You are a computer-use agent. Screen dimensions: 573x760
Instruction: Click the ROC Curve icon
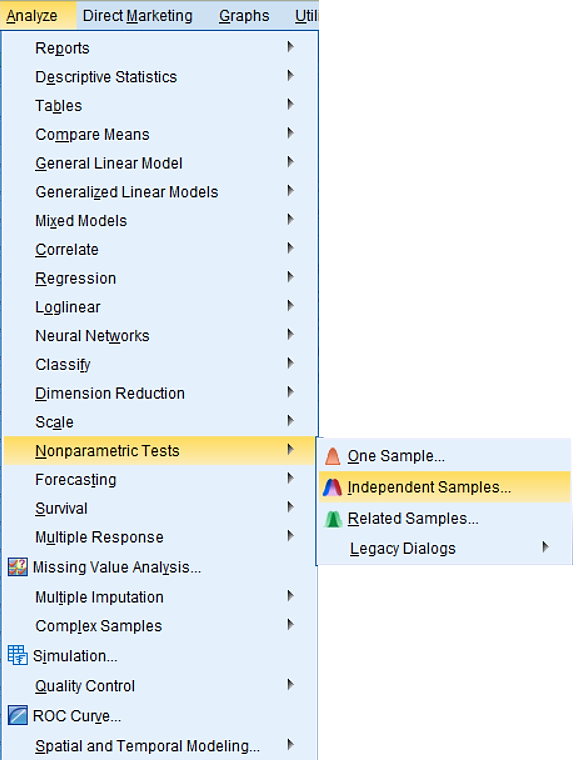pyautogui.click(x=17, y=715)
